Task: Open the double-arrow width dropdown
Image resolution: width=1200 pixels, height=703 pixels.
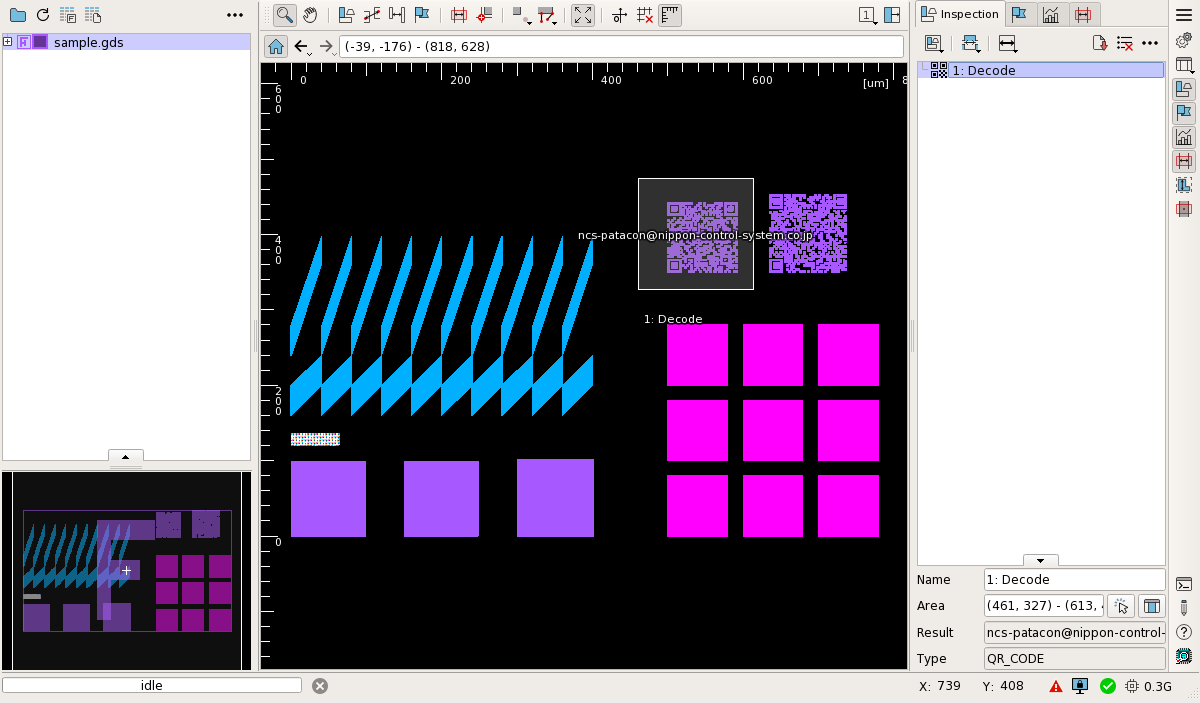Action: [x=1007, y=43]
